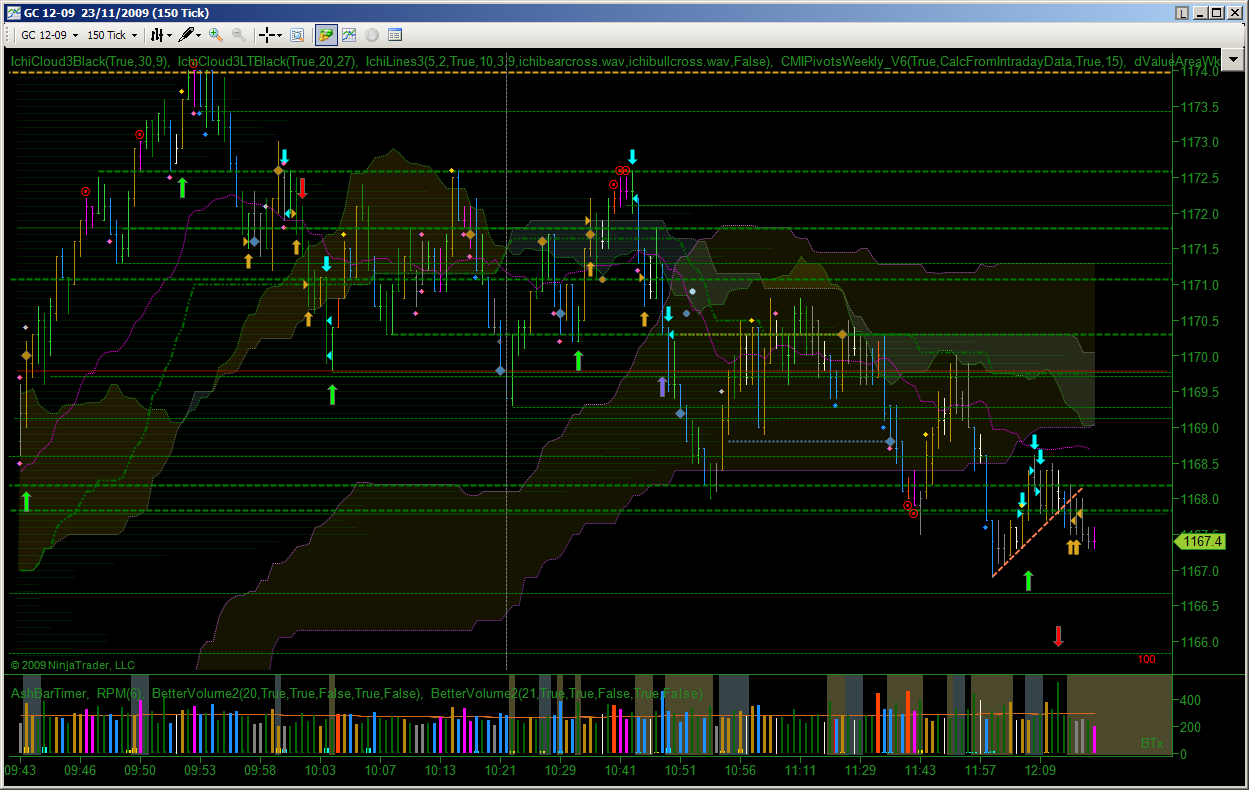Click the chart window title bar icon

tap(13, 13)
